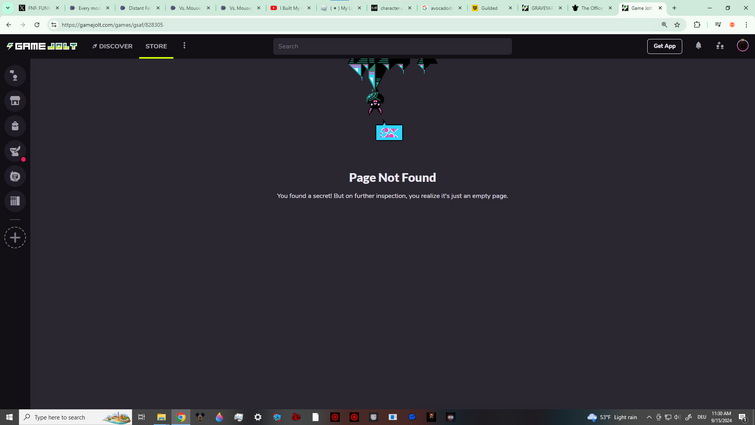Click the Chrome taskbar icon
The width and height of the screenshot is (755, 425).
point(181,417)
